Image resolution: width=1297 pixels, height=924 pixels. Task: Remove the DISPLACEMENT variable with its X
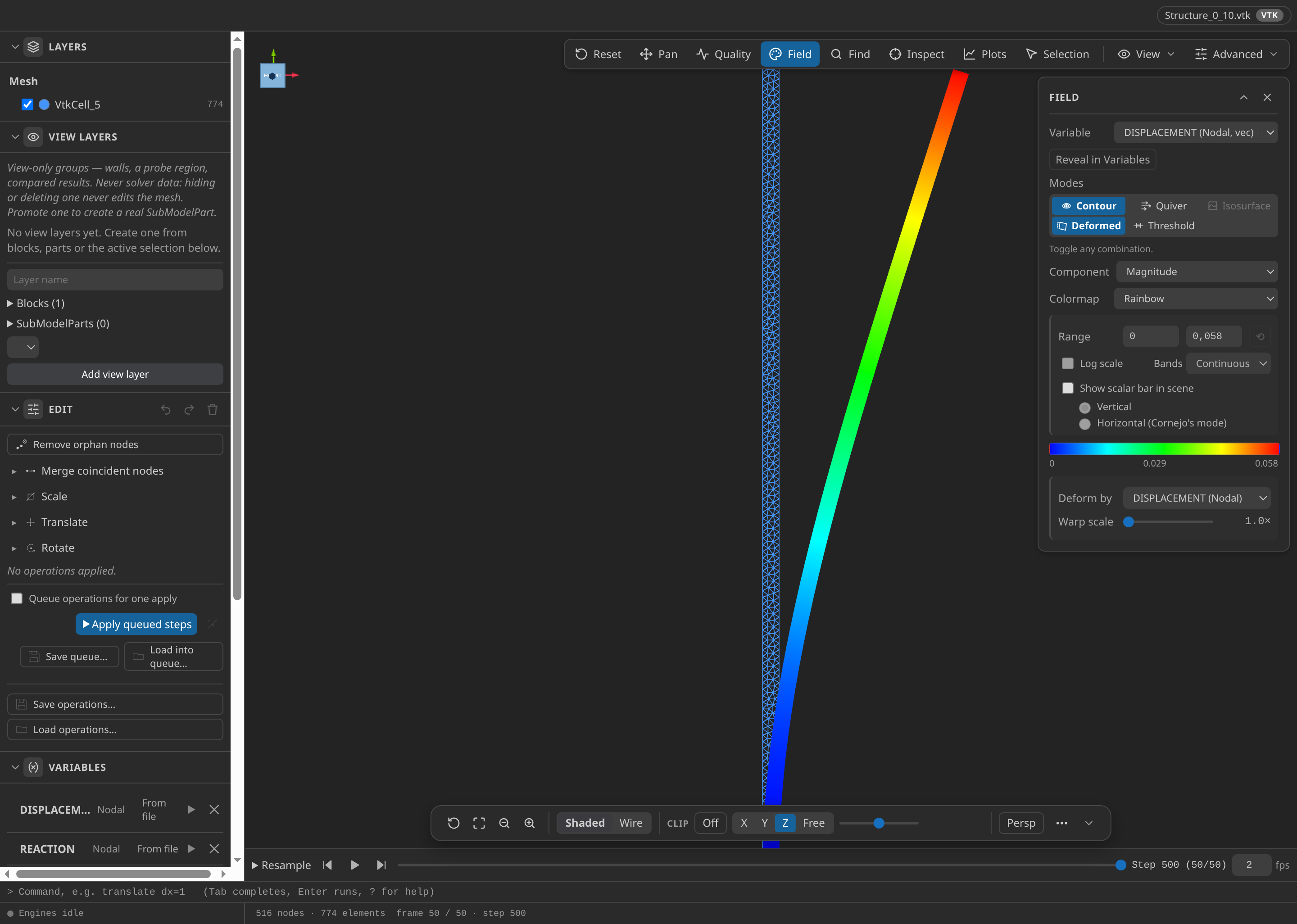[x=214, y=809]
